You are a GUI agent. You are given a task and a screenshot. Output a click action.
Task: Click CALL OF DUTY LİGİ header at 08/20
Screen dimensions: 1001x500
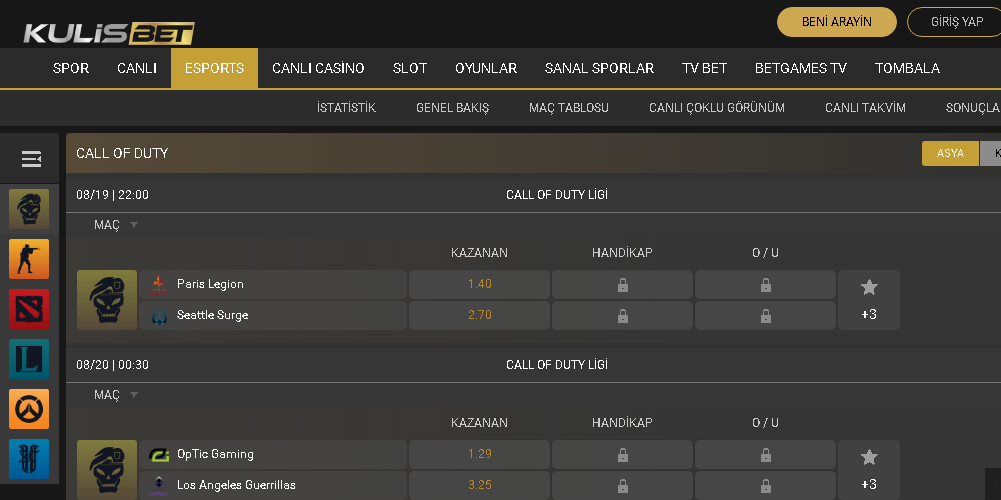point(557,365)
